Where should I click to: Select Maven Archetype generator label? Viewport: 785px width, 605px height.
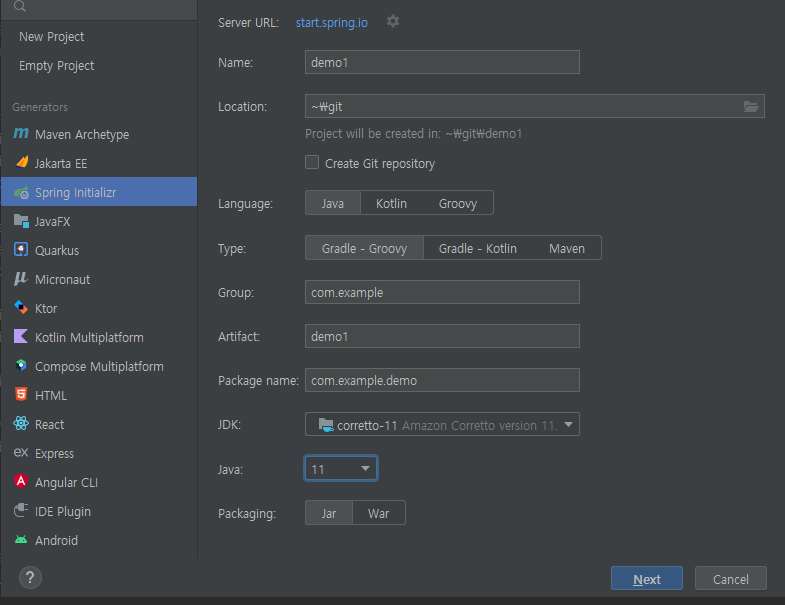pos(82,134)
